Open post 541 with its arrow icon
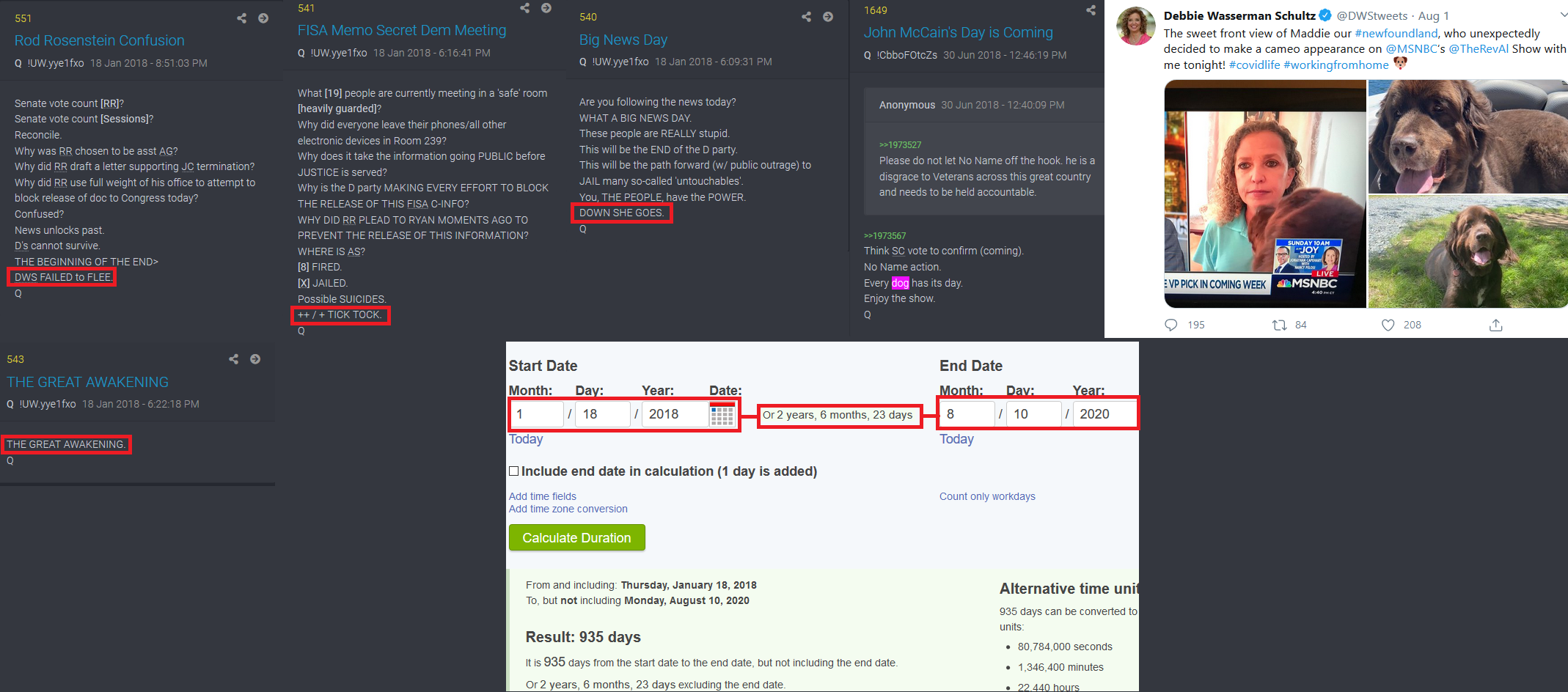The image size is (1568, 692). click(x=546, y=8)
